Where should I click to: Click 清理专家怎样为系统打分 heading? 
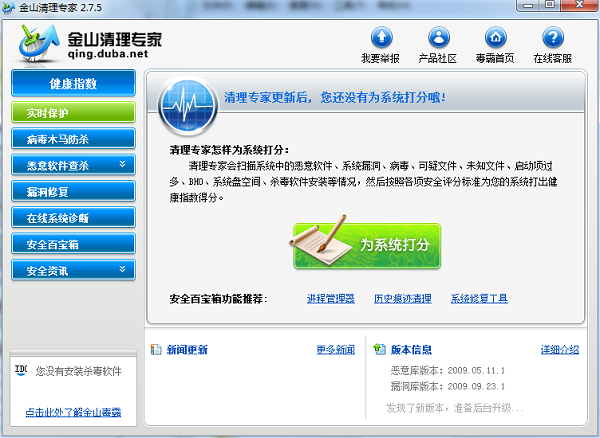230,150
